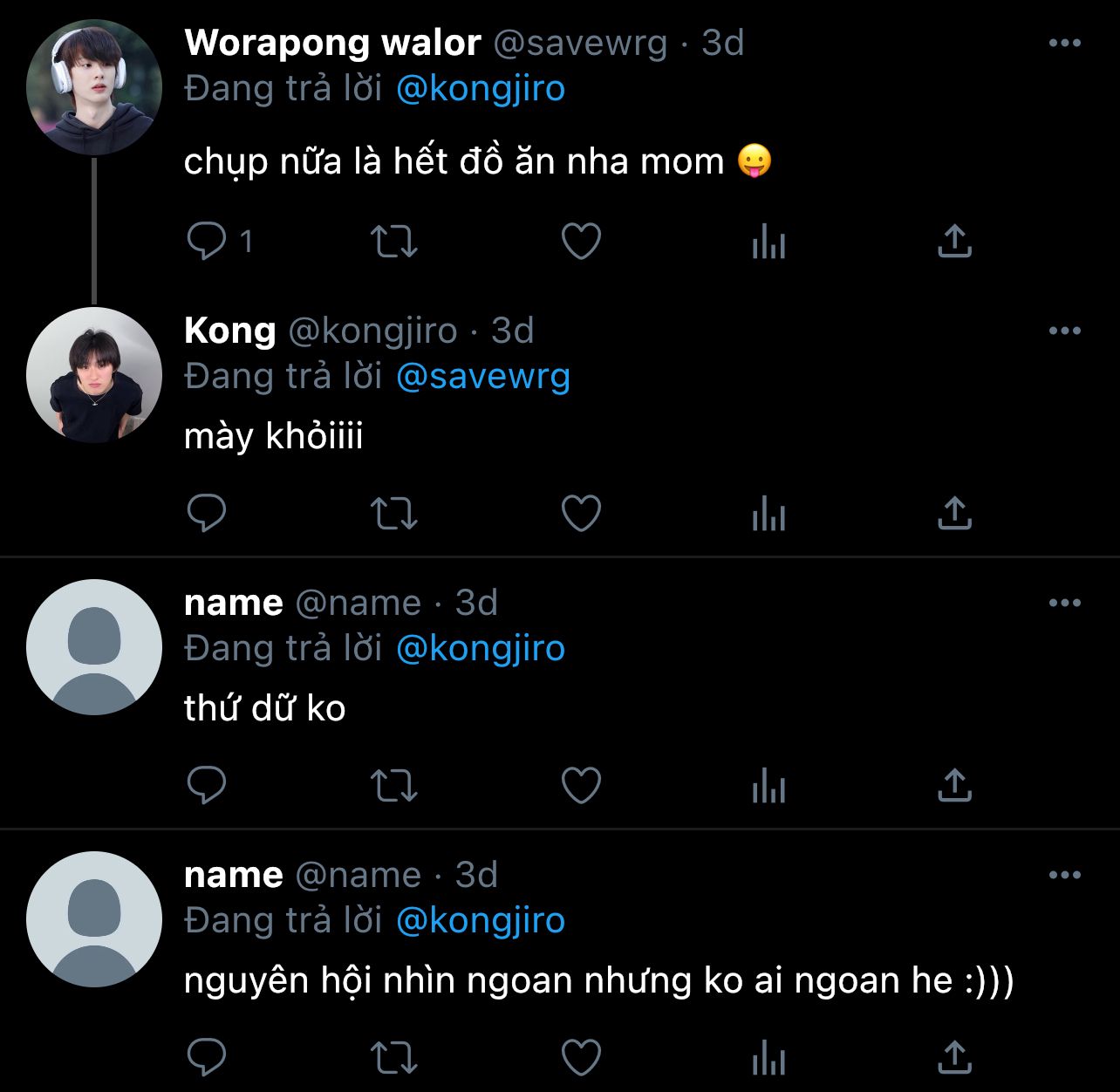Open @kongjiro mention in Worapong's tweet
The height and width of the screenshot is (1092, 1120).
[480, 89]
